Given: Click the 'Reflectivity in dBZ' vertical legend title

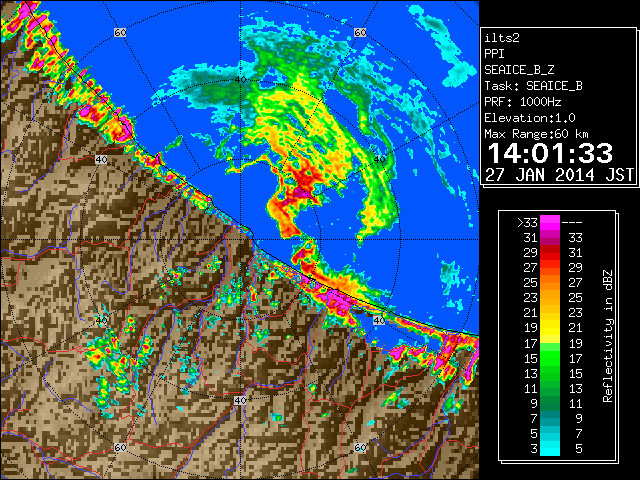Looking at the screenshot, I should [x=607, y=336].
